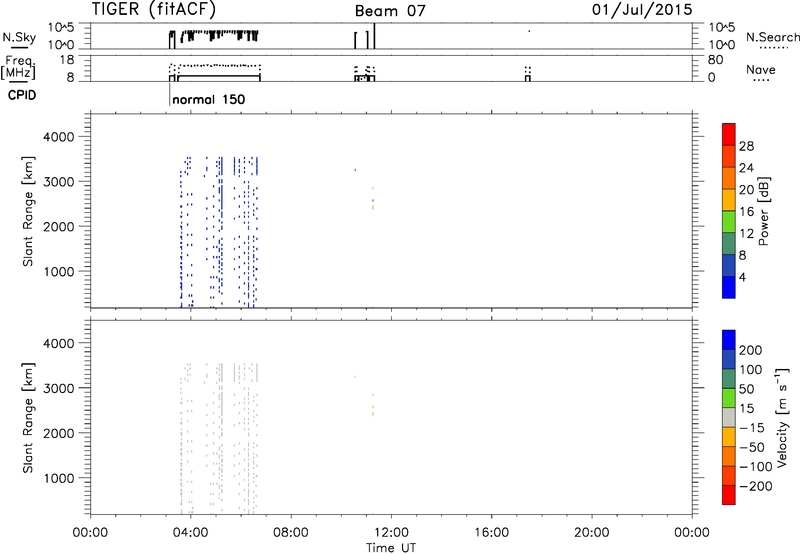Click Power colorbar segment between 8 and 12
Screen dimensions: 800x554
729,243
